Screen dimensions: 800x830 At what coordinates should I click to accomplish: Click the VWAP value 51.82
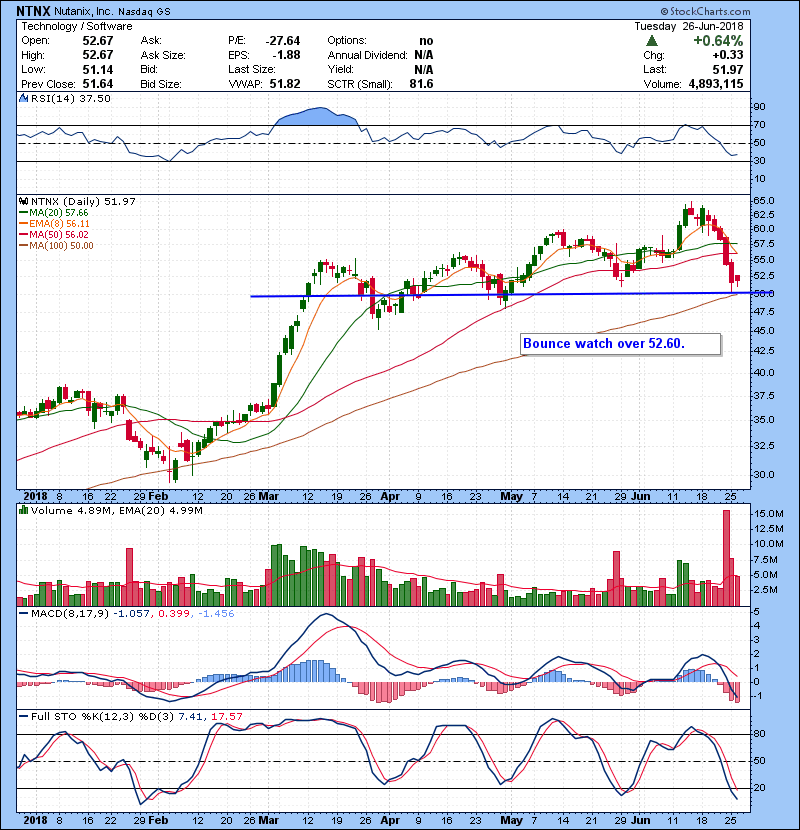click(x=285, y=84)
